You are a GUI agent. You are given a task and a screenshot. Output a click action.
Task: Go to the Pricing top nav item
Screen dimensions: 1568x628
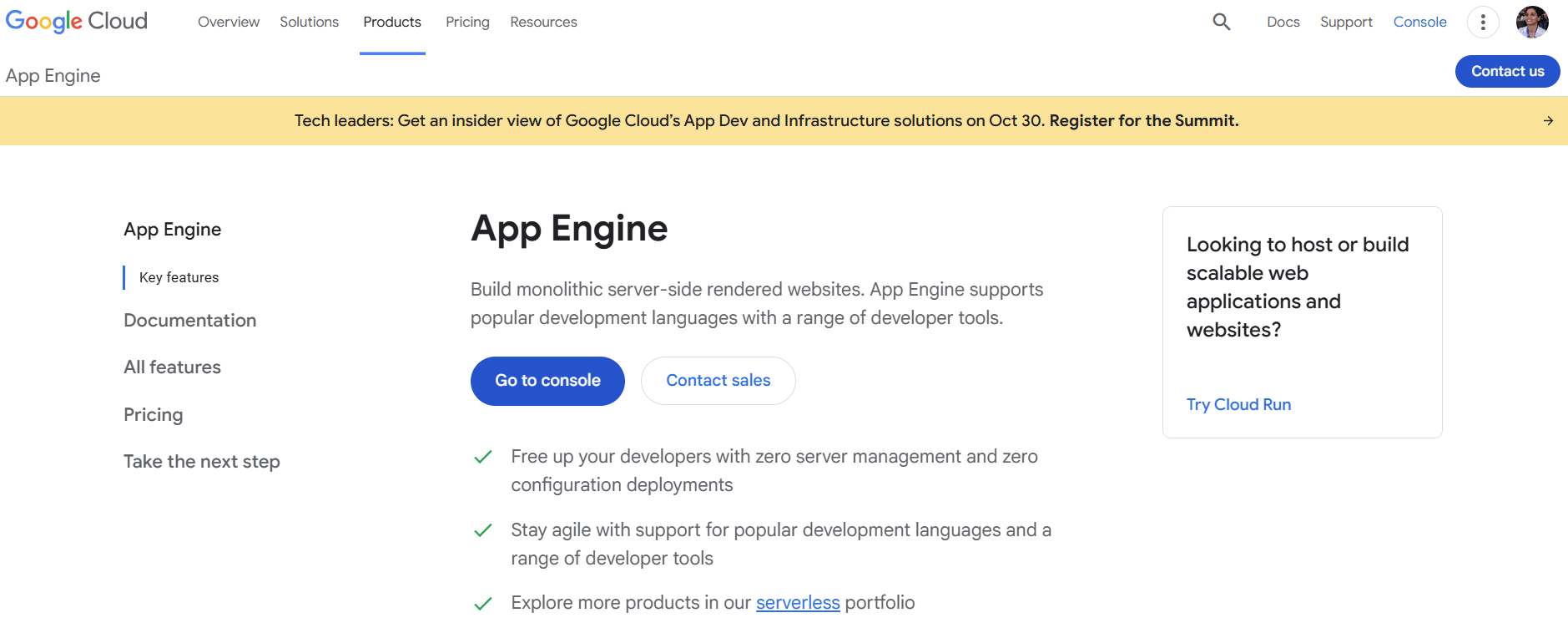[x=467, y=22]
